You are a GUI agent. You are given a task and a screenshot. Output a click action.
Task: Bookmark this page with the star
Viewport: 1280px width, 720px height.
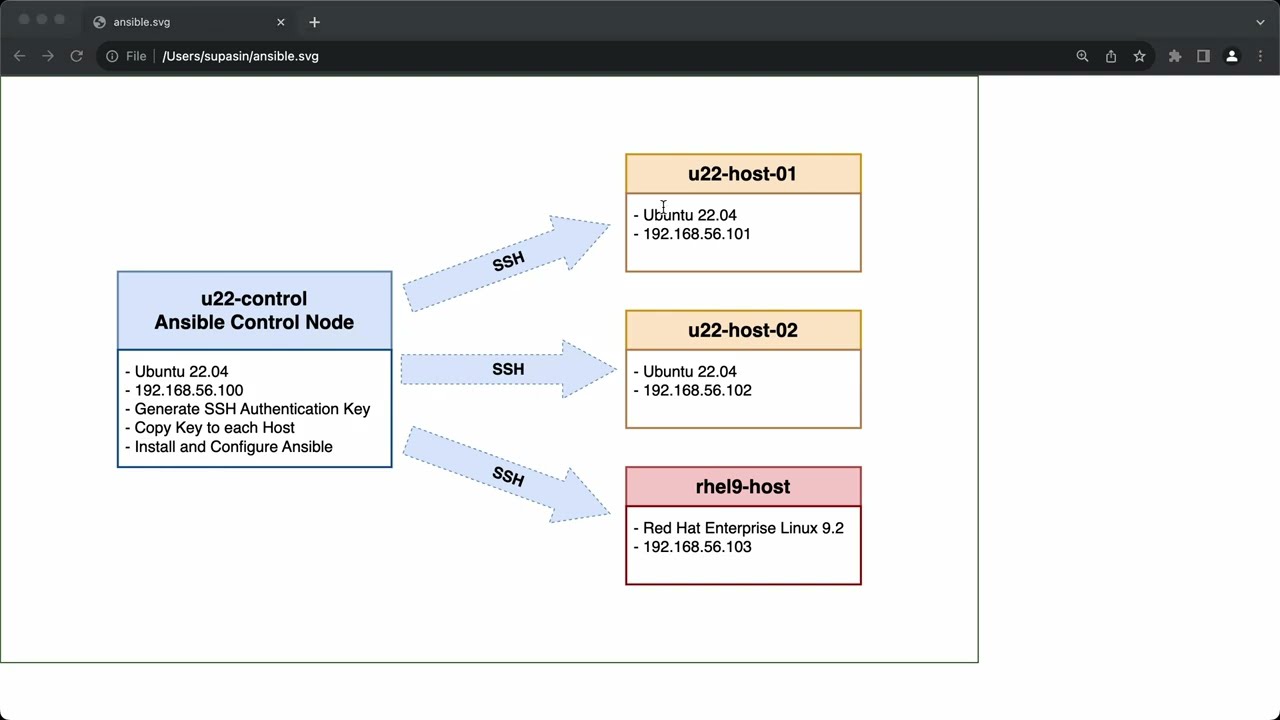tap(1139, 56)
